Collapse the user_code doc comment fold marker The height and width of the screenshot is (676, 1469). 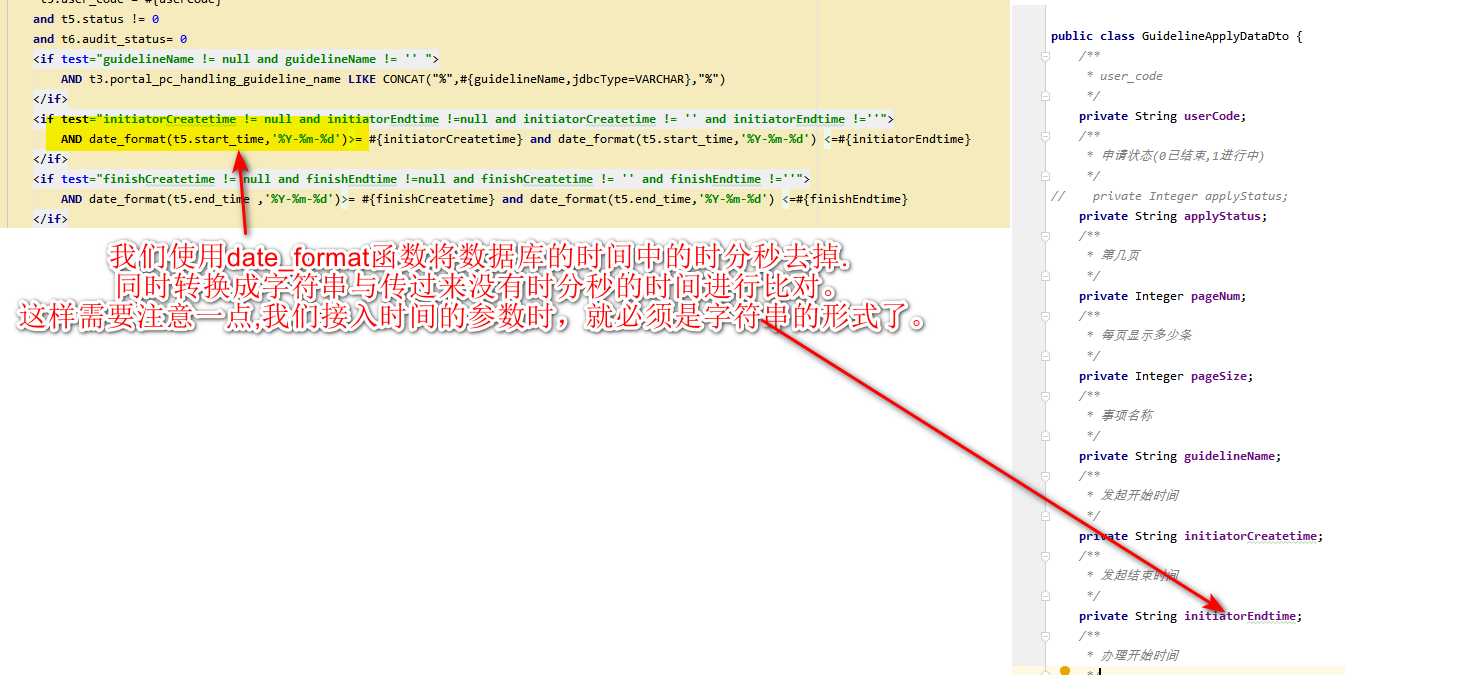pos(1045,56)
